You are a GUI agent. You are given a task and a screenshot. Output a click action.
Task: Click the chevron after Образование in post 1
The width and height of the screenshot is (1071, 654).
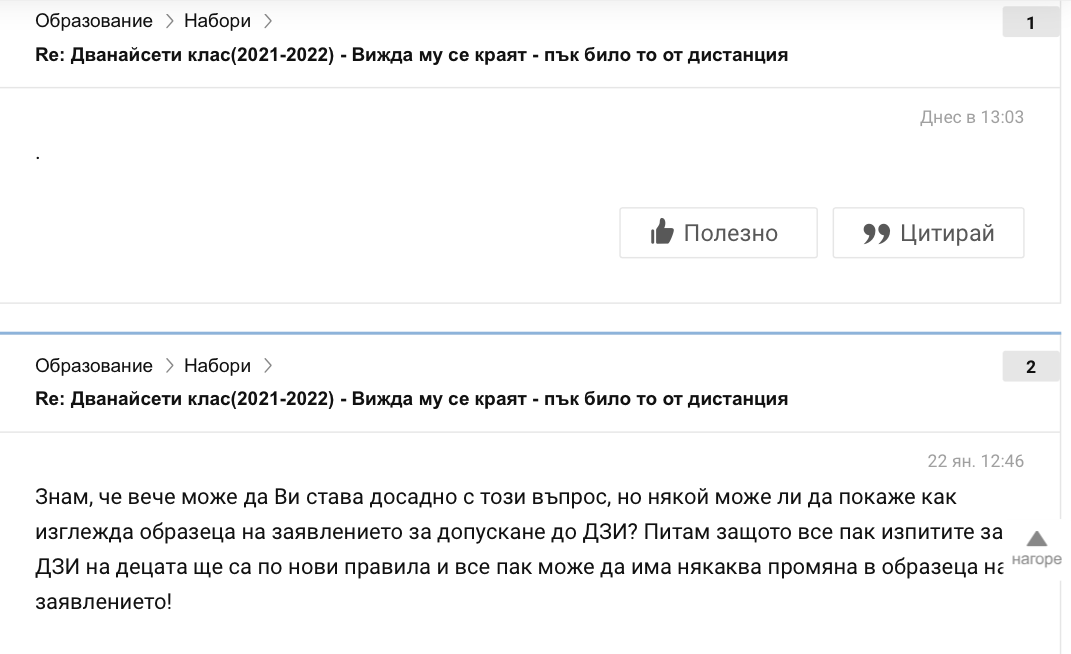click(x=169, y=21)
